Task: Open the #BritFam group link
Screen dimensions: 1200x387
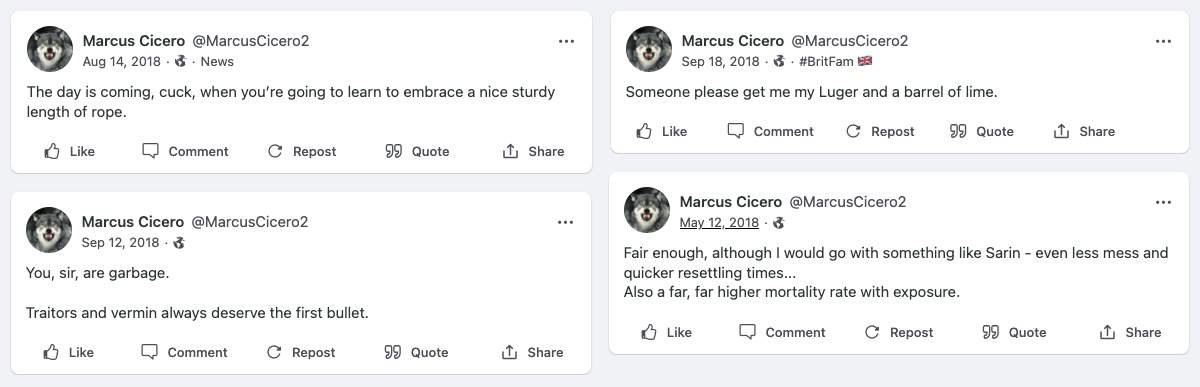Action: (x=837, y=61)
